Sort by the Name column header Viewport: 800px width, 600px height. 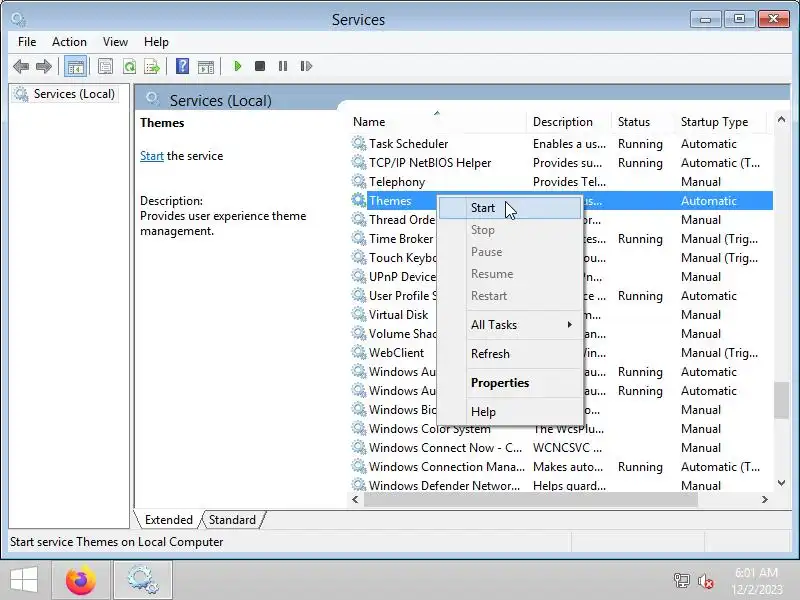click(x=438, y=122)
